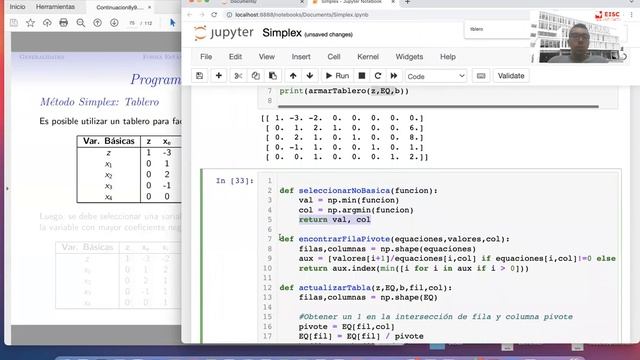Image resolution: width=640 pixels, height=360 pixels.
Task: Open the cell type Code dropdown
Action: 436,76
